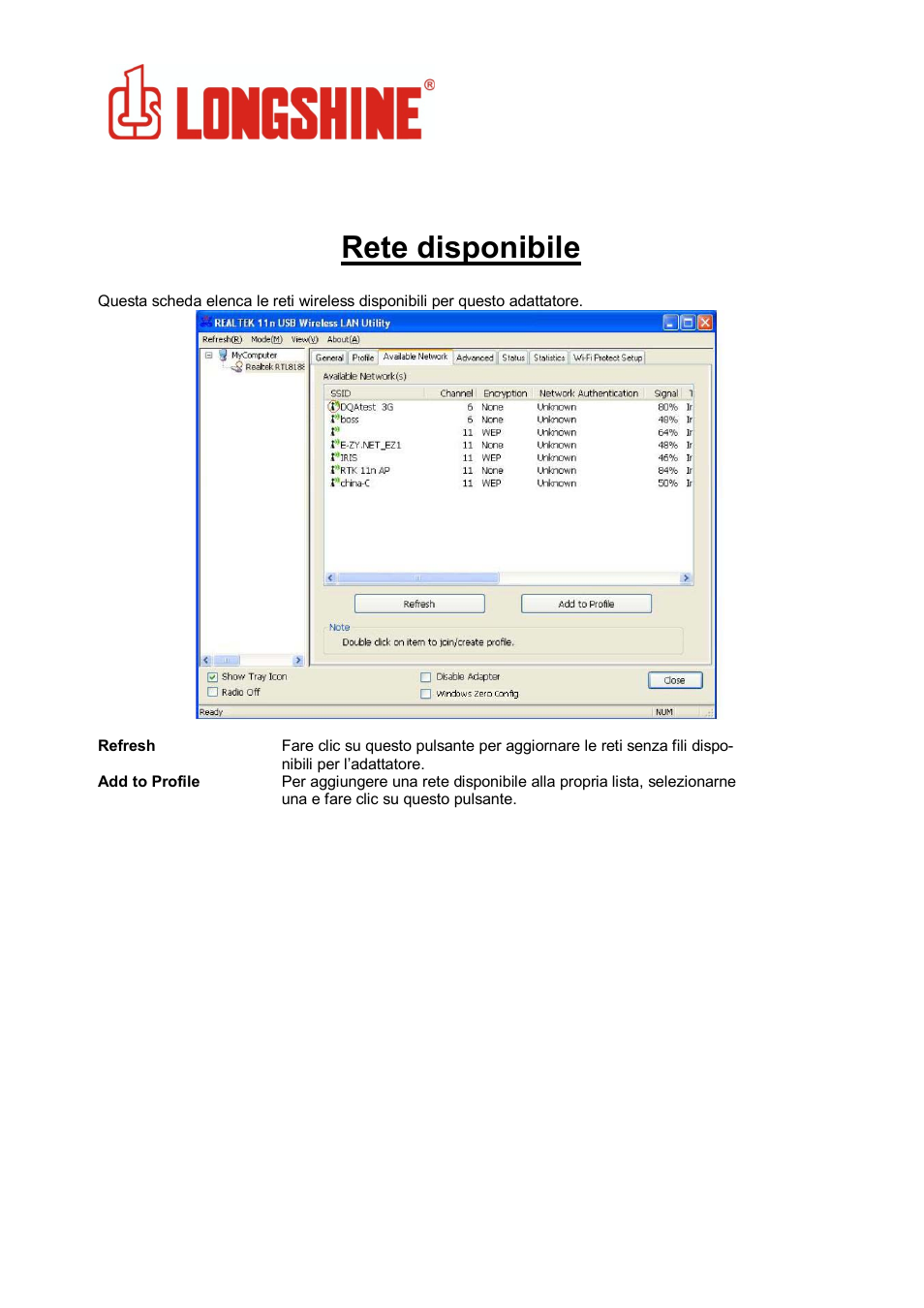Click the network list horizontal scrollbar thumb
Screen dimensions: 924x1308
tap(417, 578)
